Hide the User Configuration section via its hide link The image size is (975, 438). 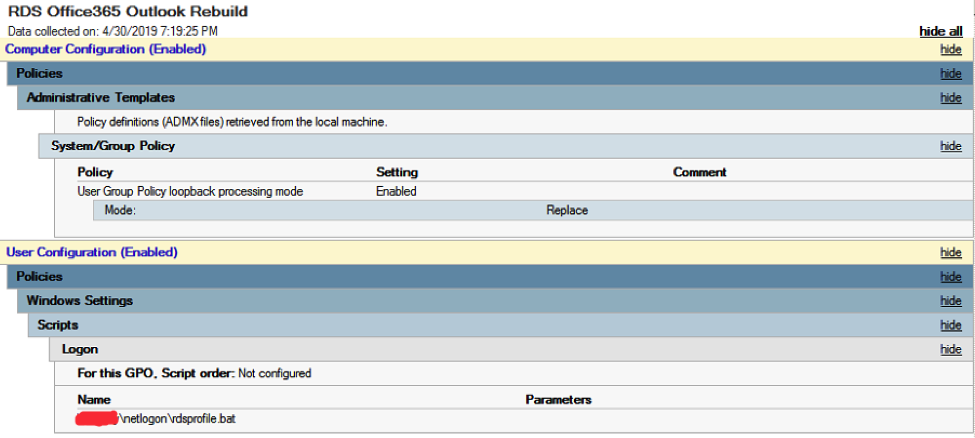coord(950,253)
